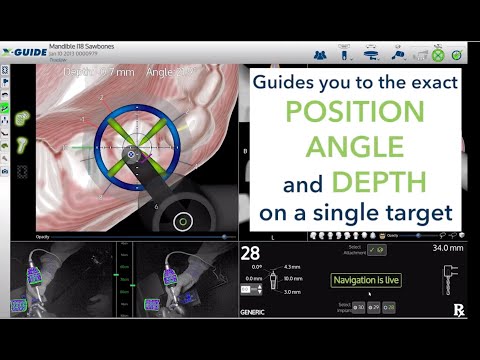Click the '4.3 mm' implant diameter value
Screen dimensions: 480x360
[x=292, y=267]
